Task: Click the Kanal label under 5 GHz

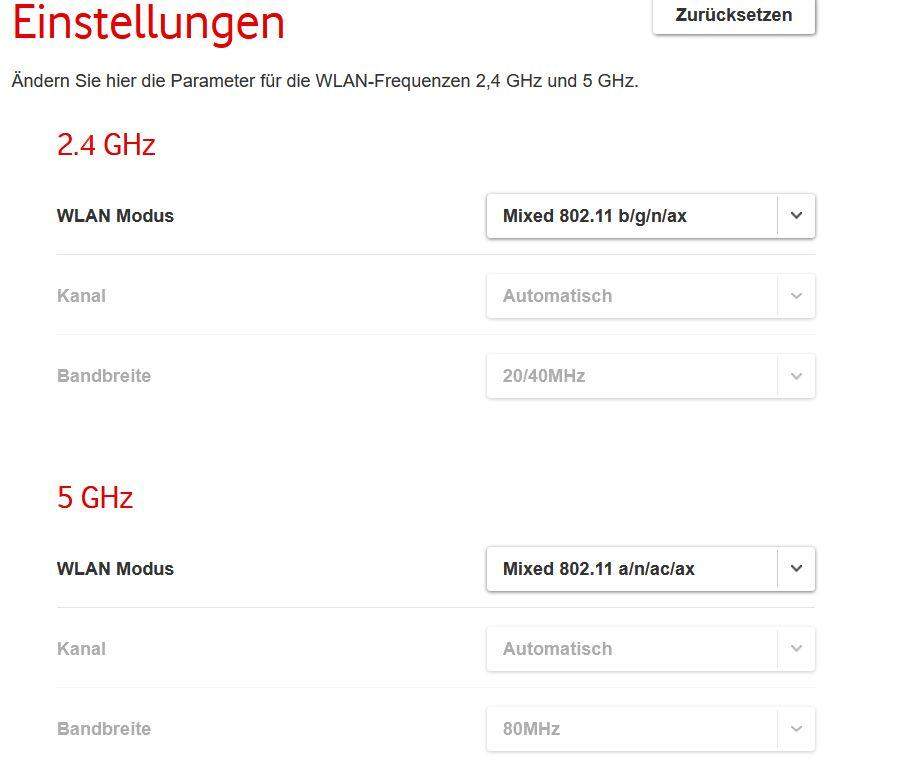Action: (80, 648)
